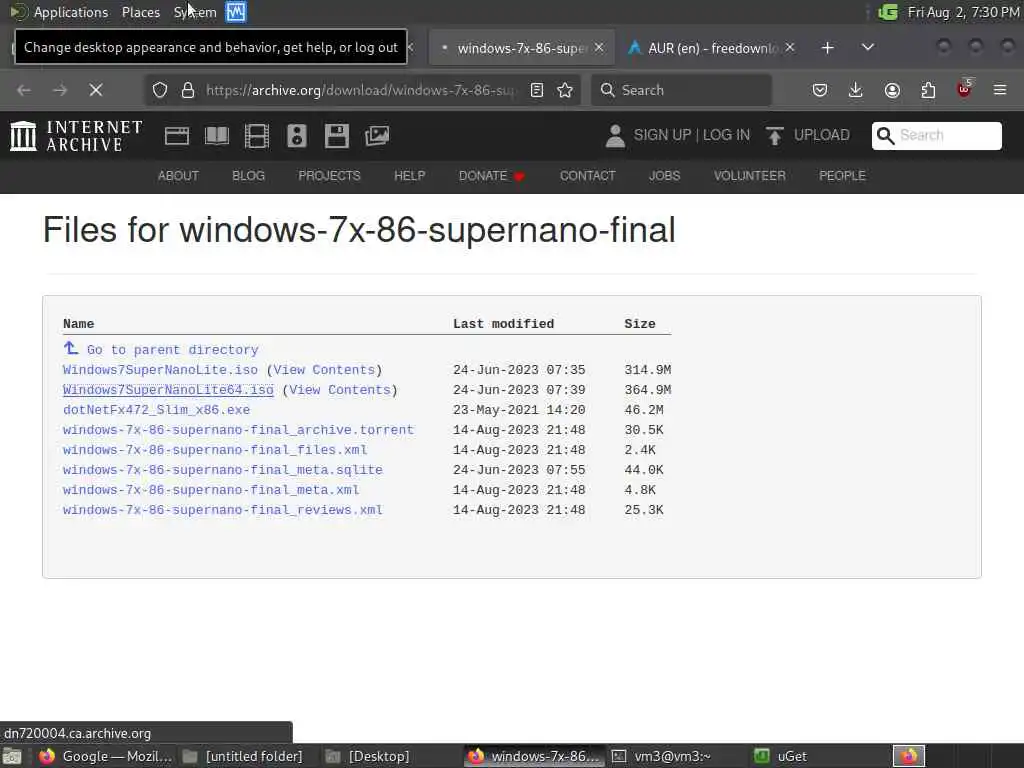Download Windows7SuperNanoLite64.iso file
Image resolution: width=1024 pixels, height=768 pixels.
point(168,390)
